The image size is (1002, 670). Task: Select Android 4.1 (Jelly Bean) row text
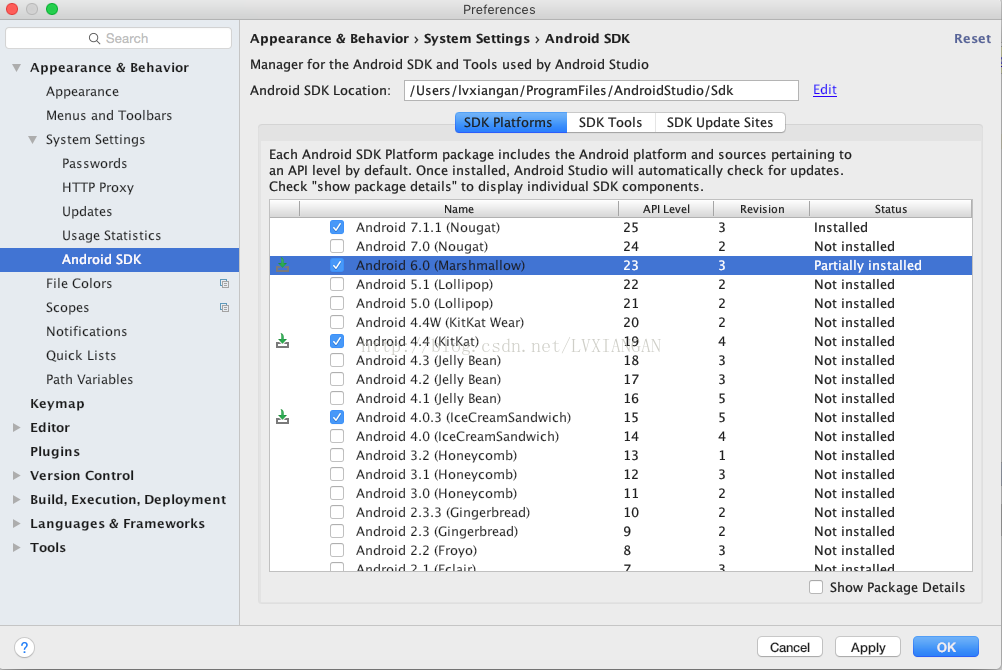(428, 398)
